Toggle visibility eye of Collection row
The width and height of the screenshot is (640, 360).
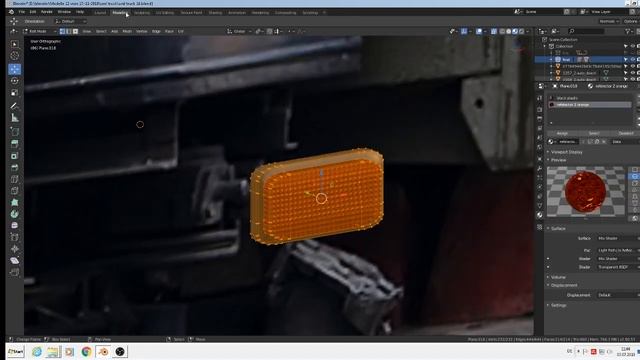pos(632,46)
